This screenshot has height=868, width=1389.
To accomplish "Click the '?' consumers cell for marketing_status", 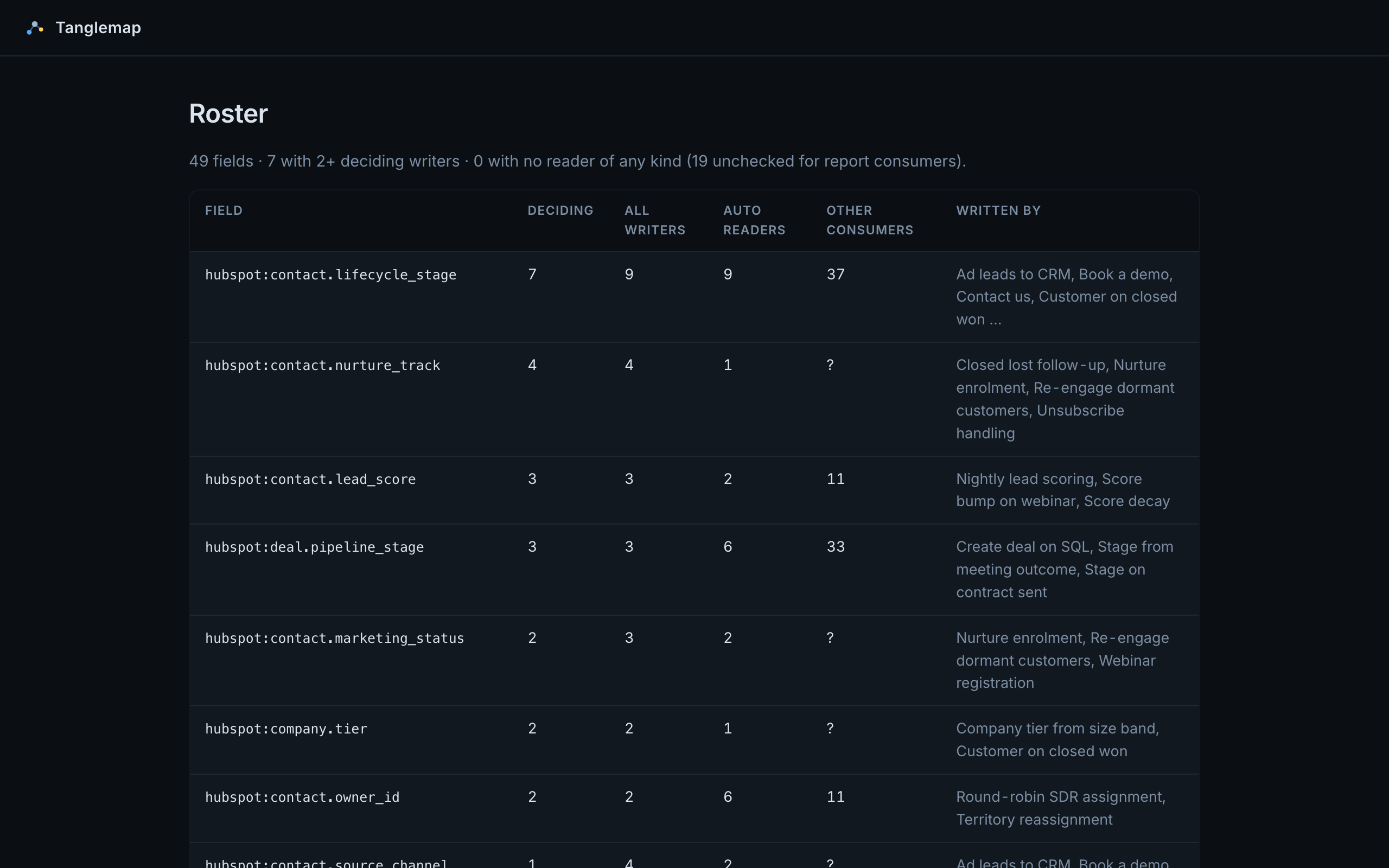I will (x=830, y=638).
